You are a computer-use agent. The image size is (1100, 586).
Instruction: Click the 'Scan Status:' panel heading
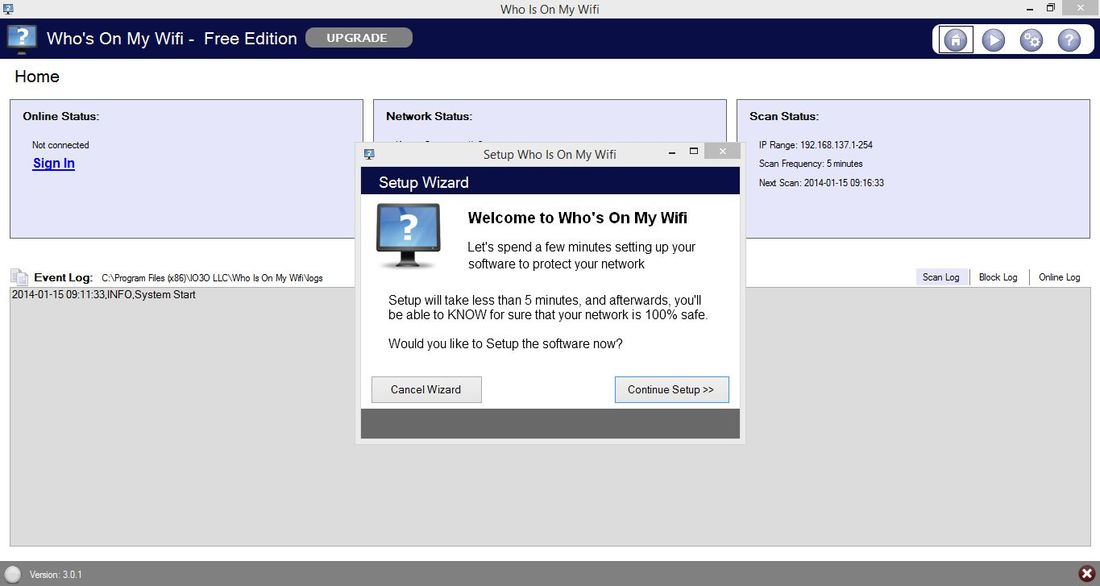[784, 116]
